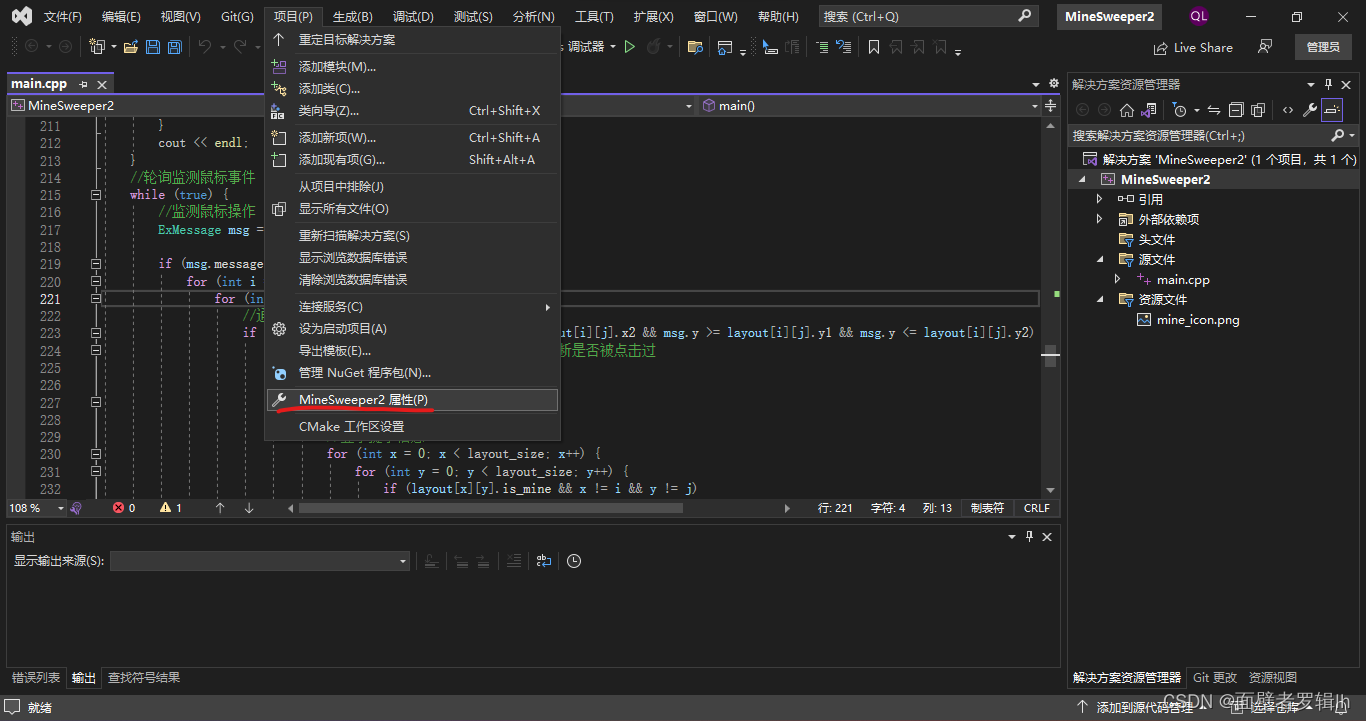This screenshot has height=721, width=1366.
Task: Pin the Output panel
Action: (1030, 537)
